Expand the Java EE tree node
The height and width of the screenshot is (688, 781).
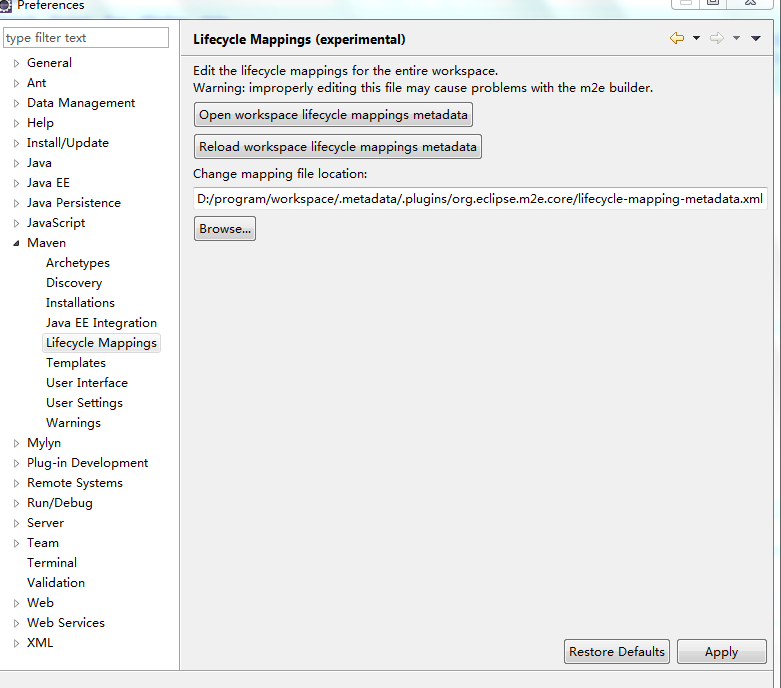(x=16, y=183)
